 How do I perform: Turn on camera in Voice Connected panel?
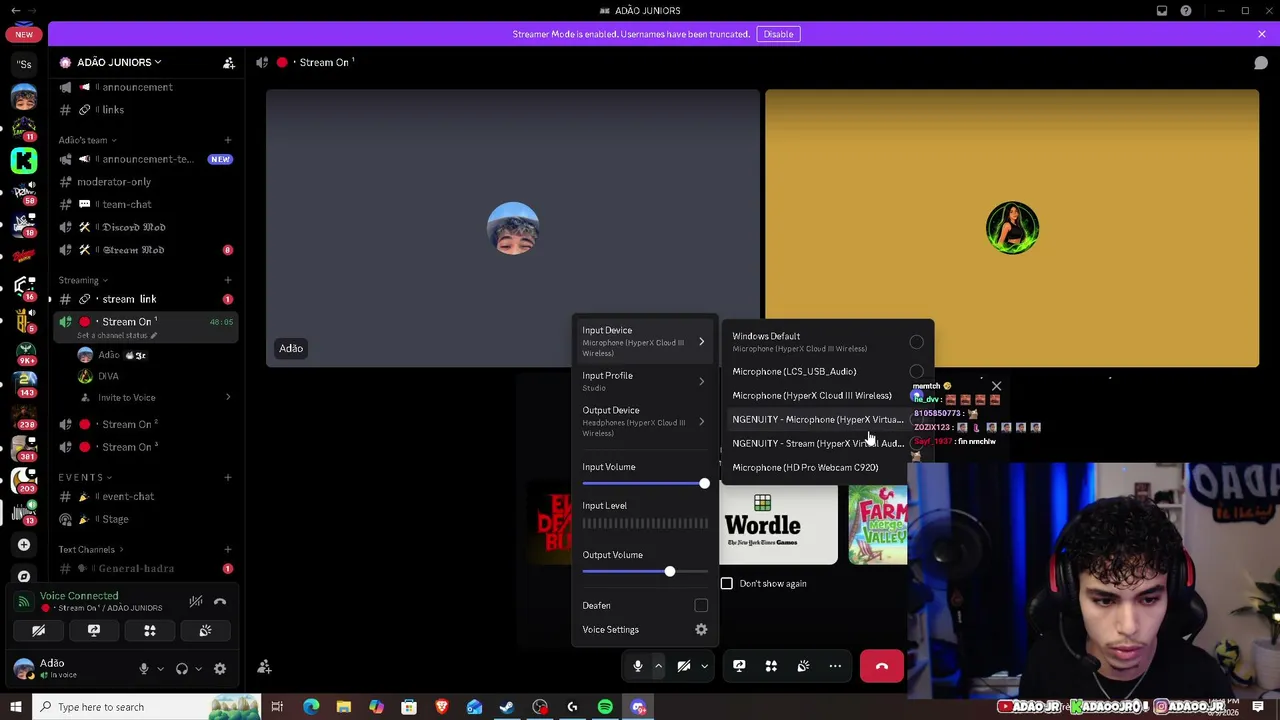(38, 631)
